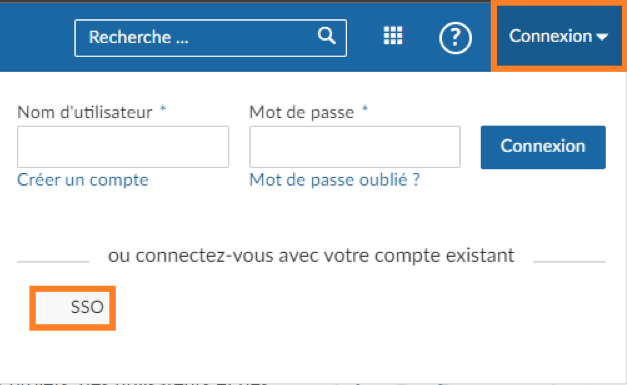
Task: Focus the Recherche search field
Action: point(210,38)
